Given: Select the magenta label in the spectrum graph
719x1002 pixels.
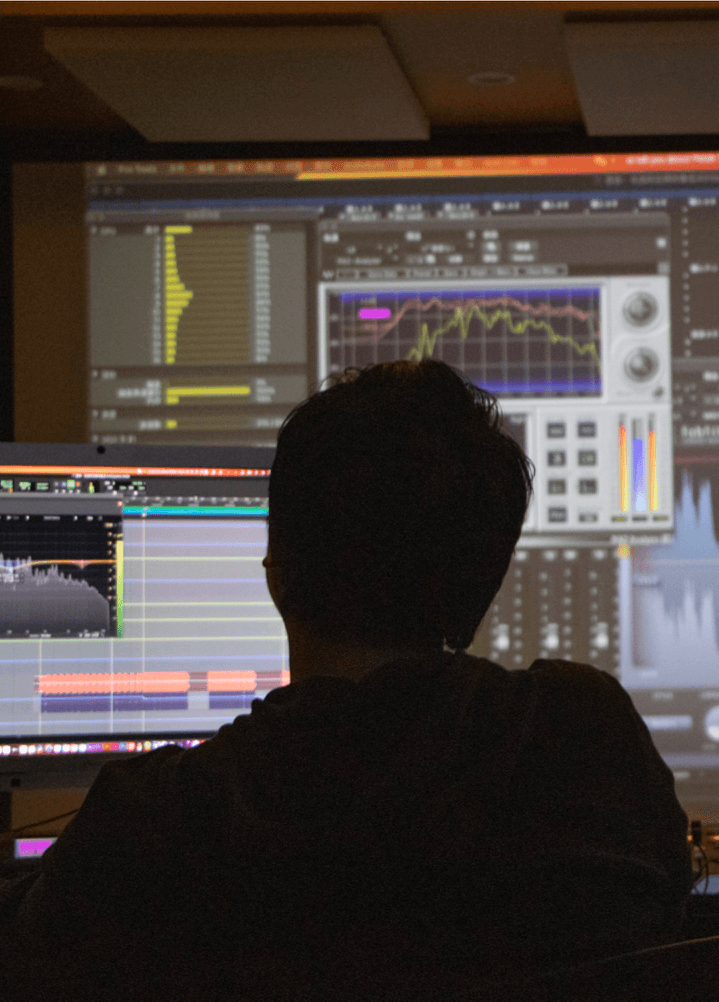Looking at the screenshot, I should [374, 313].
